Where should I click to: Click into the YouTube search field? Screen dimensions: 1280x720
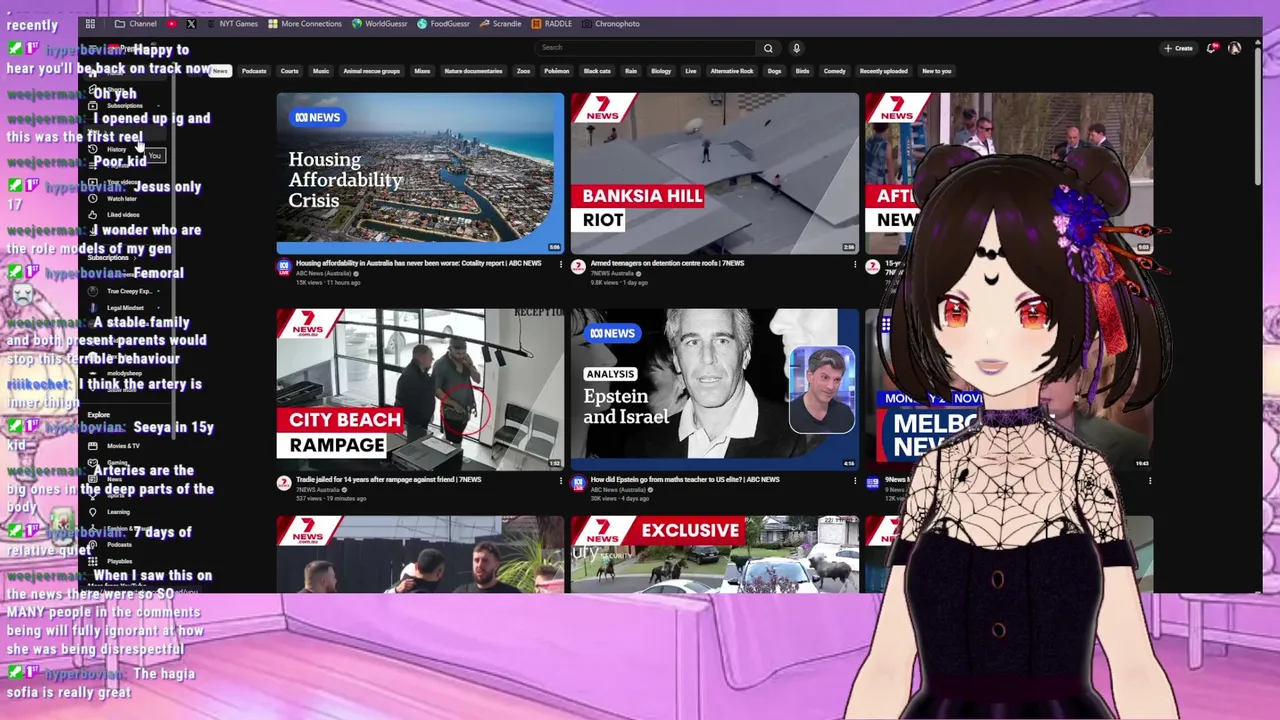click(x=646, y=48)
